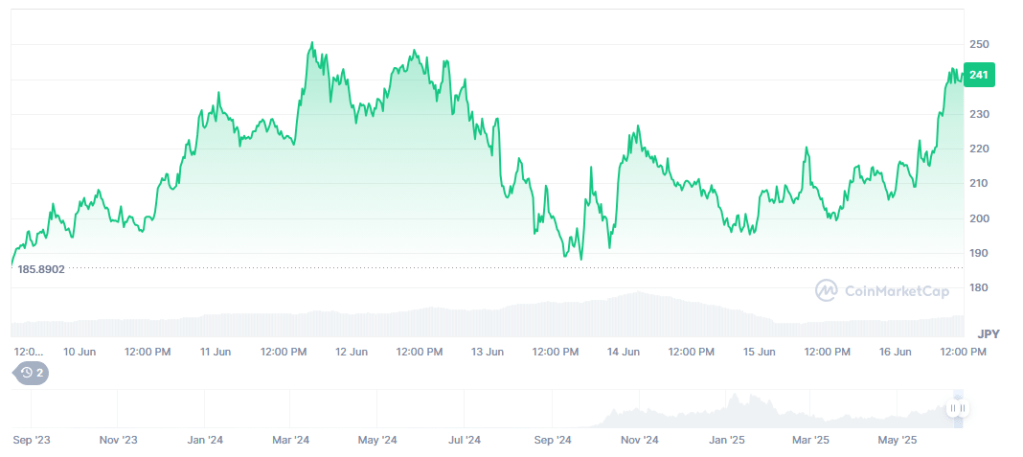
Task: Click the green 241 current price tag
Action: (x=979, y=75)
